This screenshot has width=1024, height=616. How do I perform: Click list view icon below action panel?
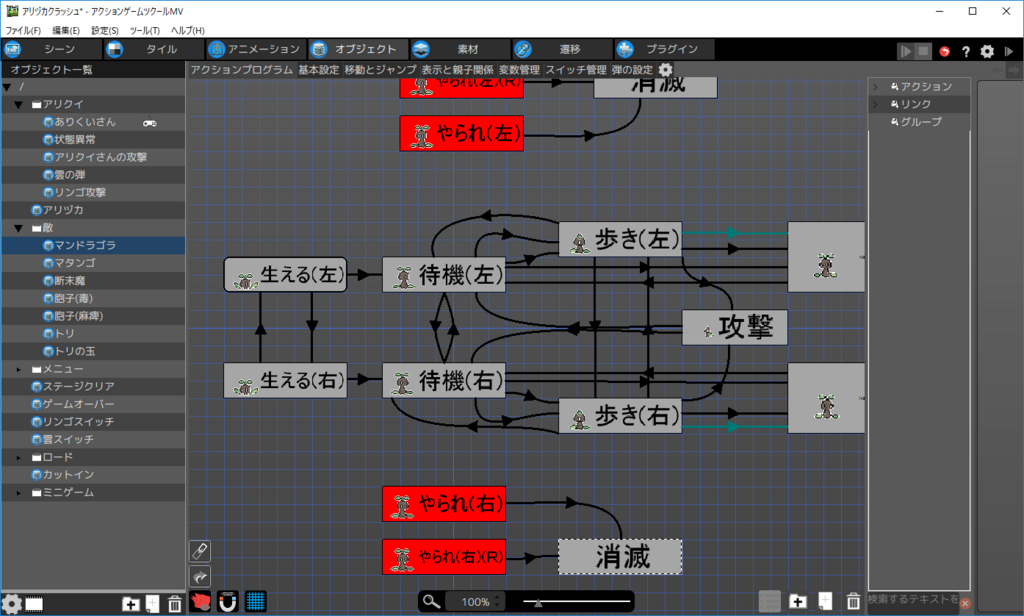[769, 601]
